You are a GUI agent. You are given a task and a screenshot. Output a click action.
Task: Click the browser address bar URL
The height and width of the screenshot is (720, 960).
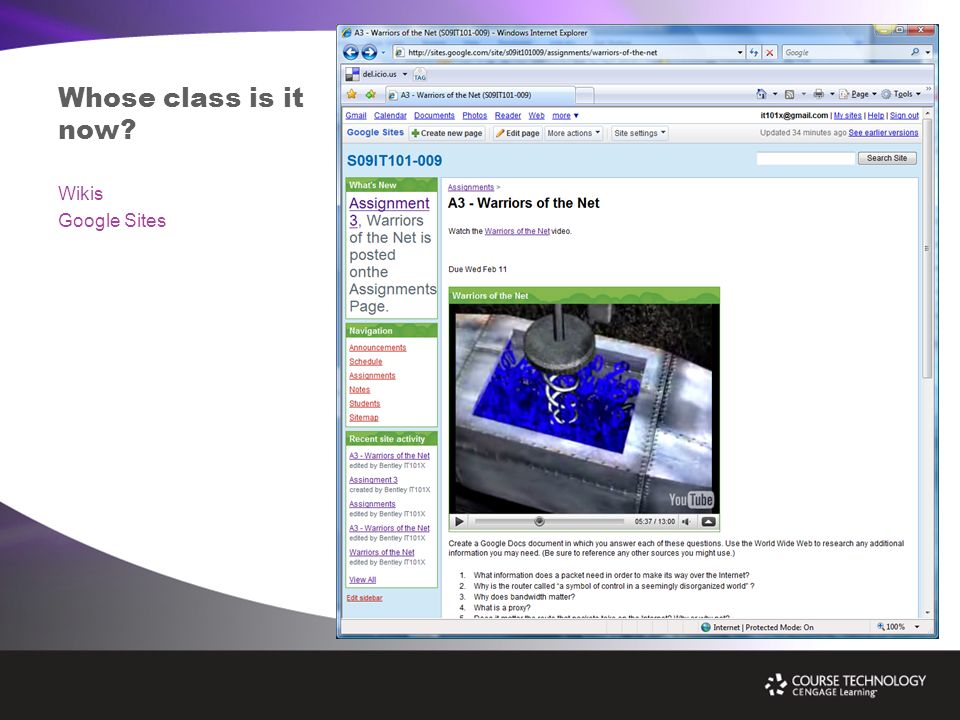tap(533, 53)
